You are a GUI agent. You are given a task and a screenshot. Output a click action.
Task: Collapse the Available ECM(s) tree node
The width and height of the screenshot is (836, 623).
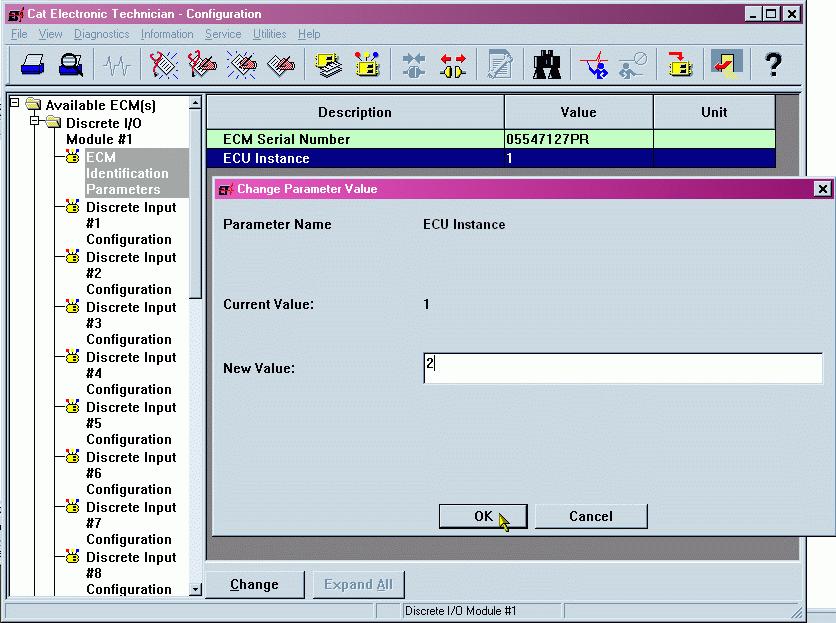coord(15,102)
